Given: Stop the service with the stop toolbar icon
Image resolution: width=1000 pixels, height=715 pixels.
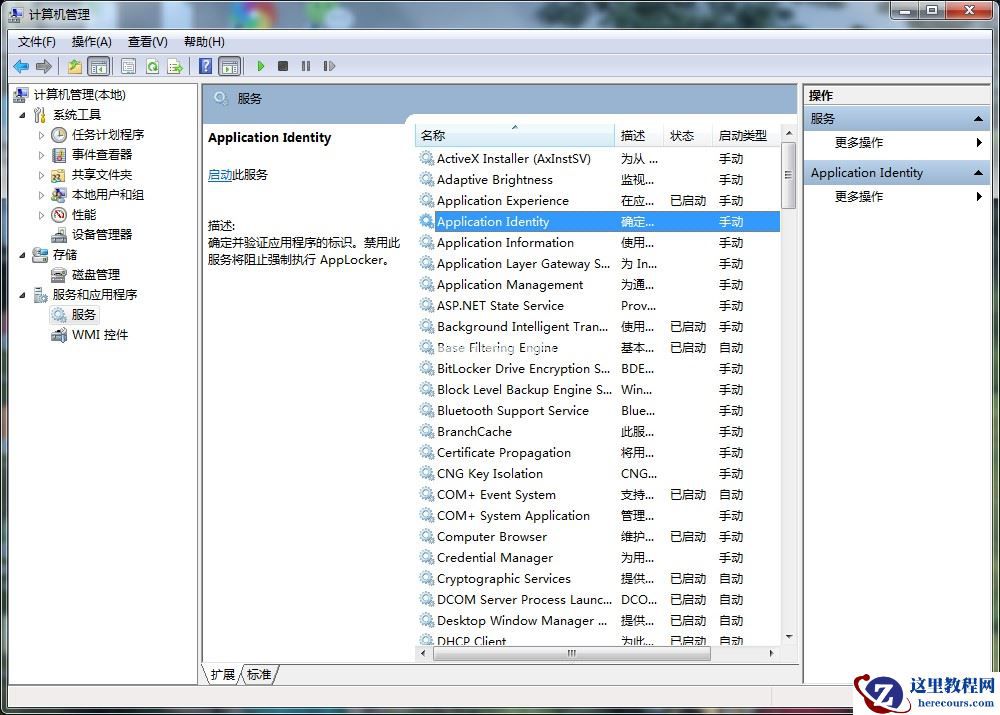Looking at the screenshot, I should click(284, 66).
